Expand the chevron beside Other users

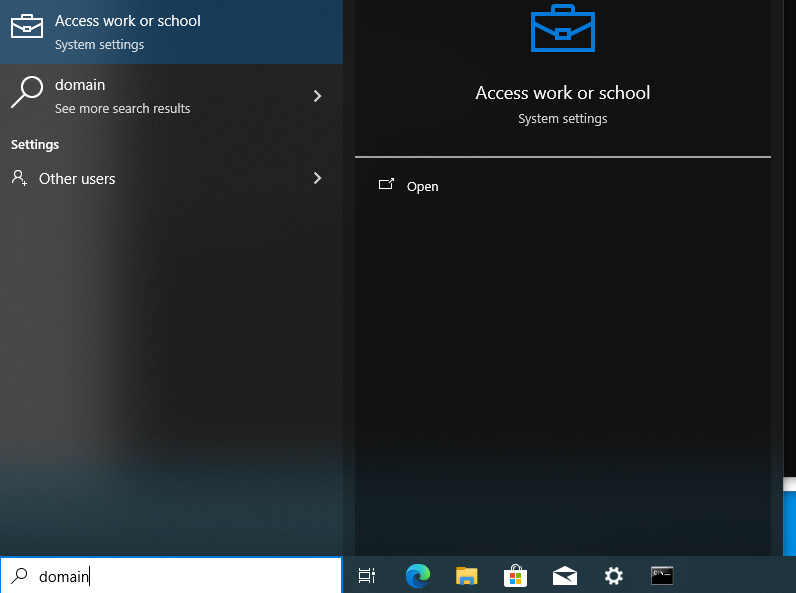point(317,178)
